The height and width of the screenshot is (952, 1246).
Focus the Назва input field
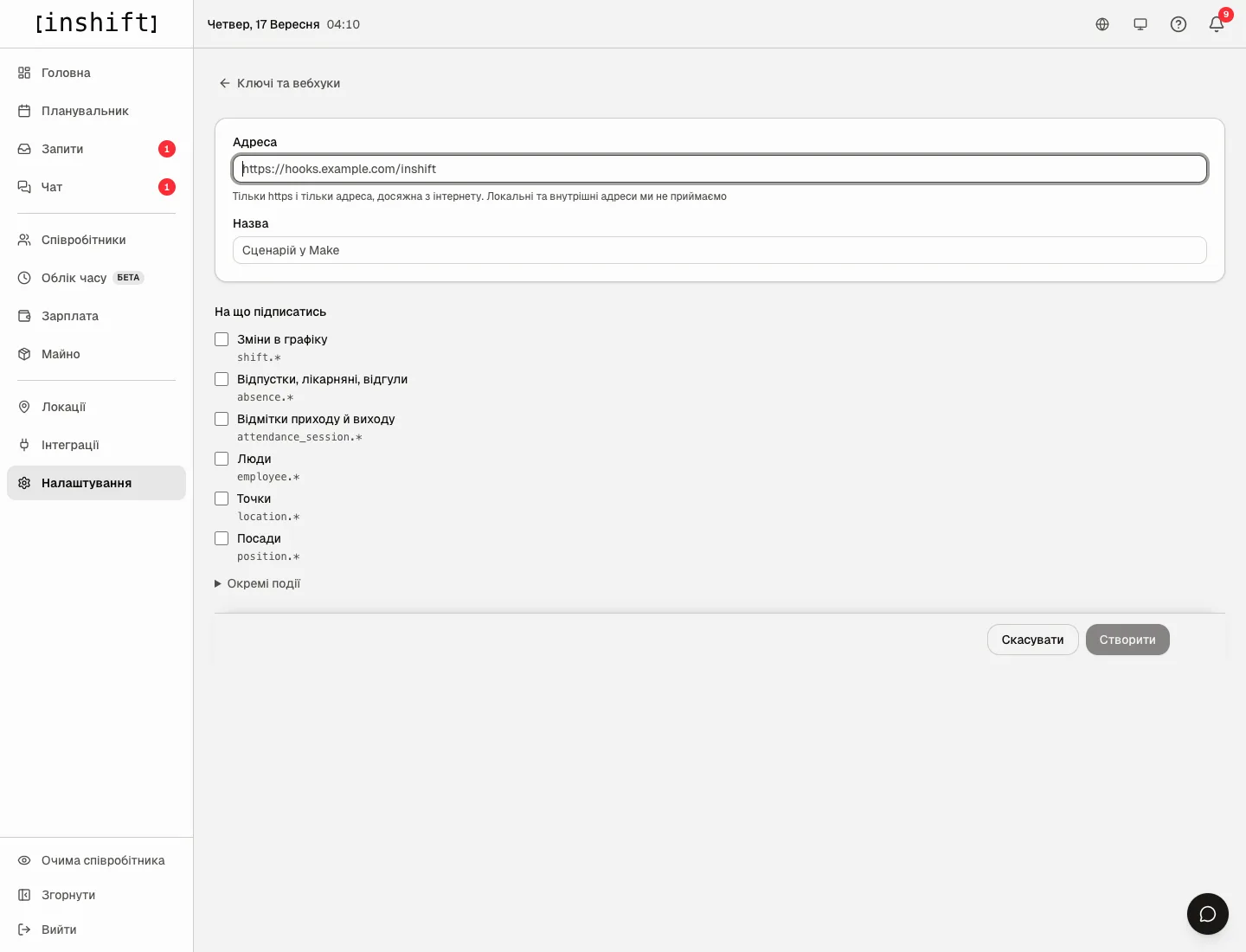[x=720, y=250]
